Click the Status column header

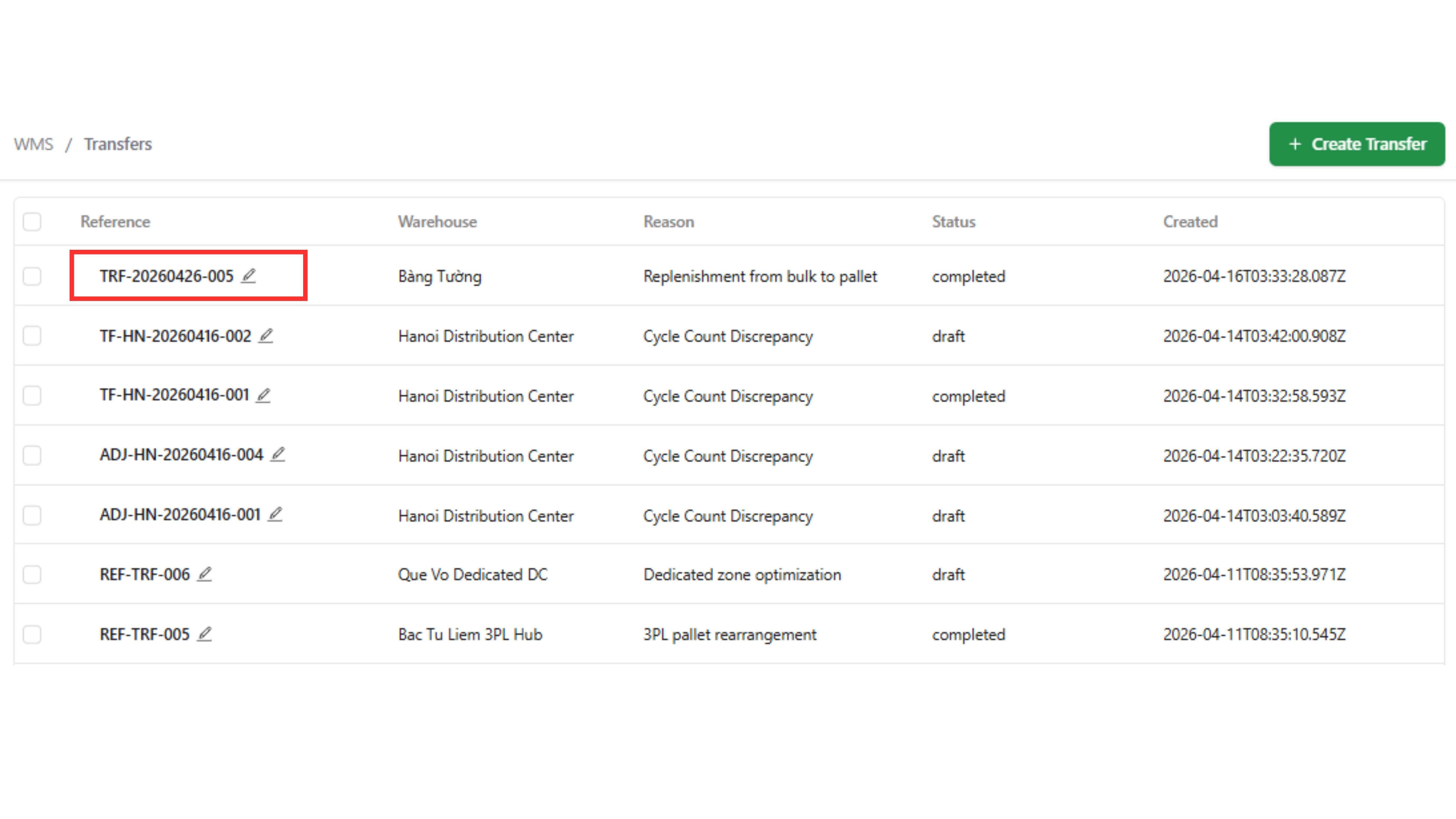tap(954, 222)
